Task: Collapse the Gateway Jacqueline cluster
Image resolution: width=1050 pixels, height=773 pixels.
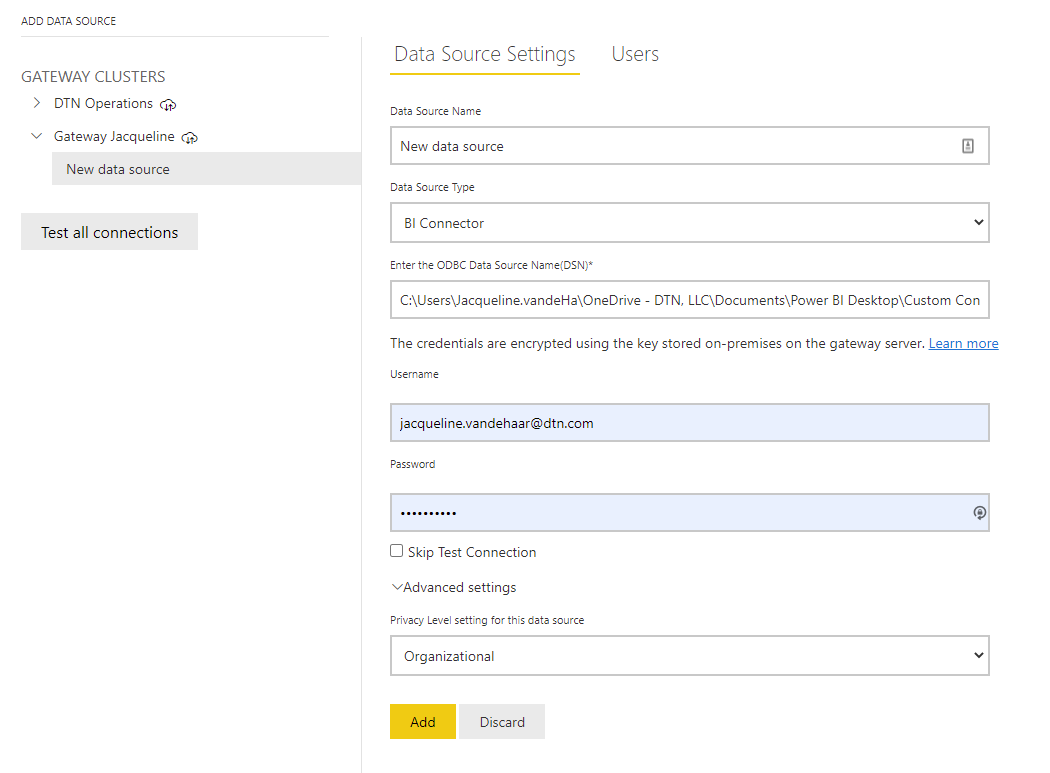Action: [x=37, y=136]
